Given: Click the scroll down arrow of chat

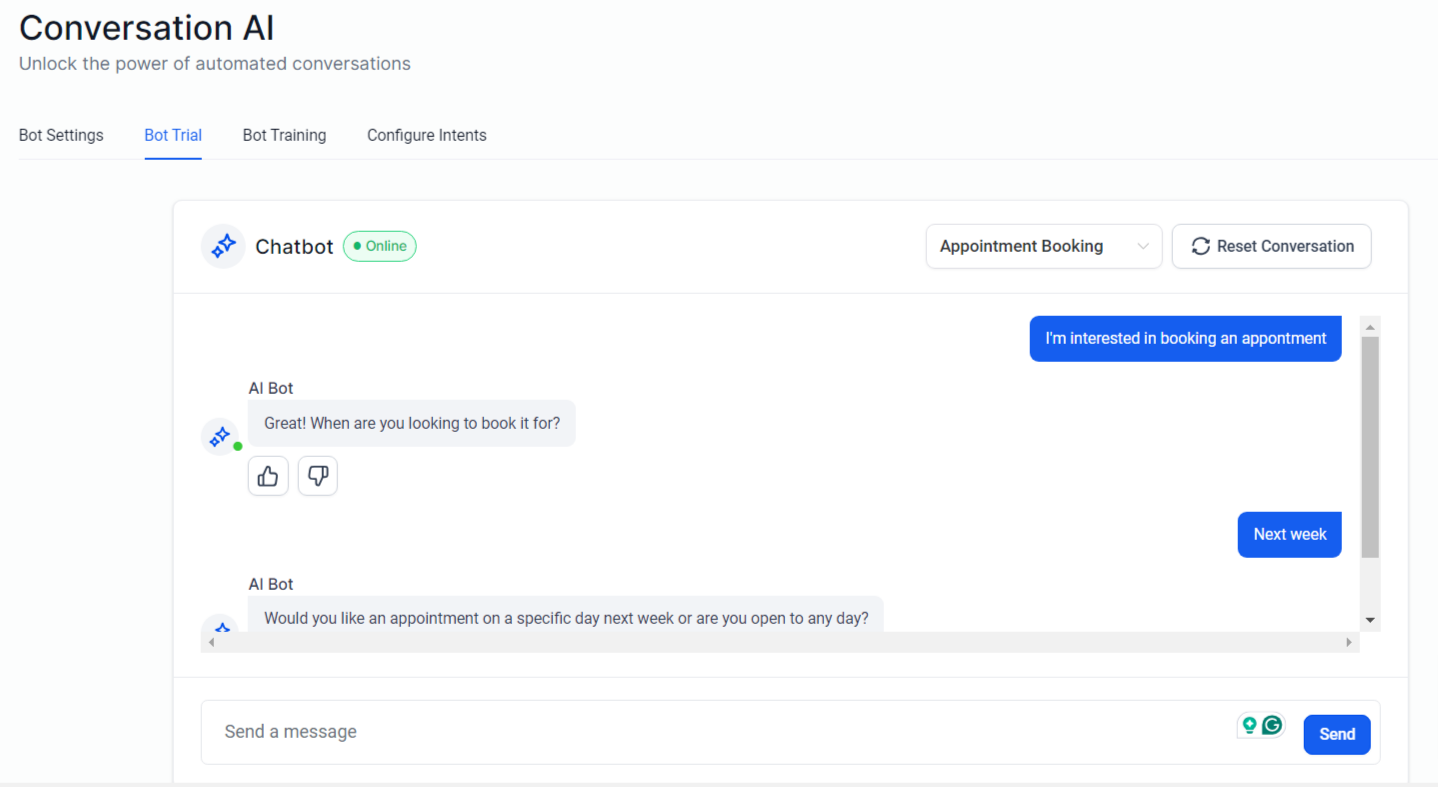Looking at the screenshot, I should (1370, 620).
